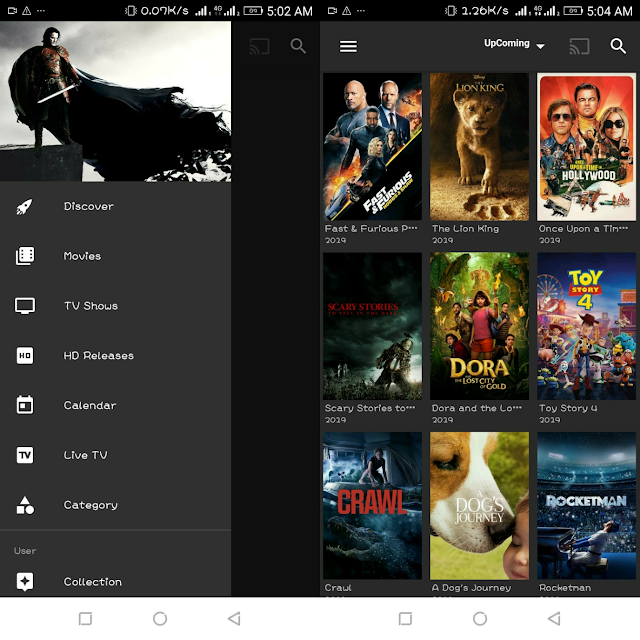The width and height of the screenshot is (640, 640).
Task: Tap the dimmed search icon in left screen
Action: tap(298, 46)
